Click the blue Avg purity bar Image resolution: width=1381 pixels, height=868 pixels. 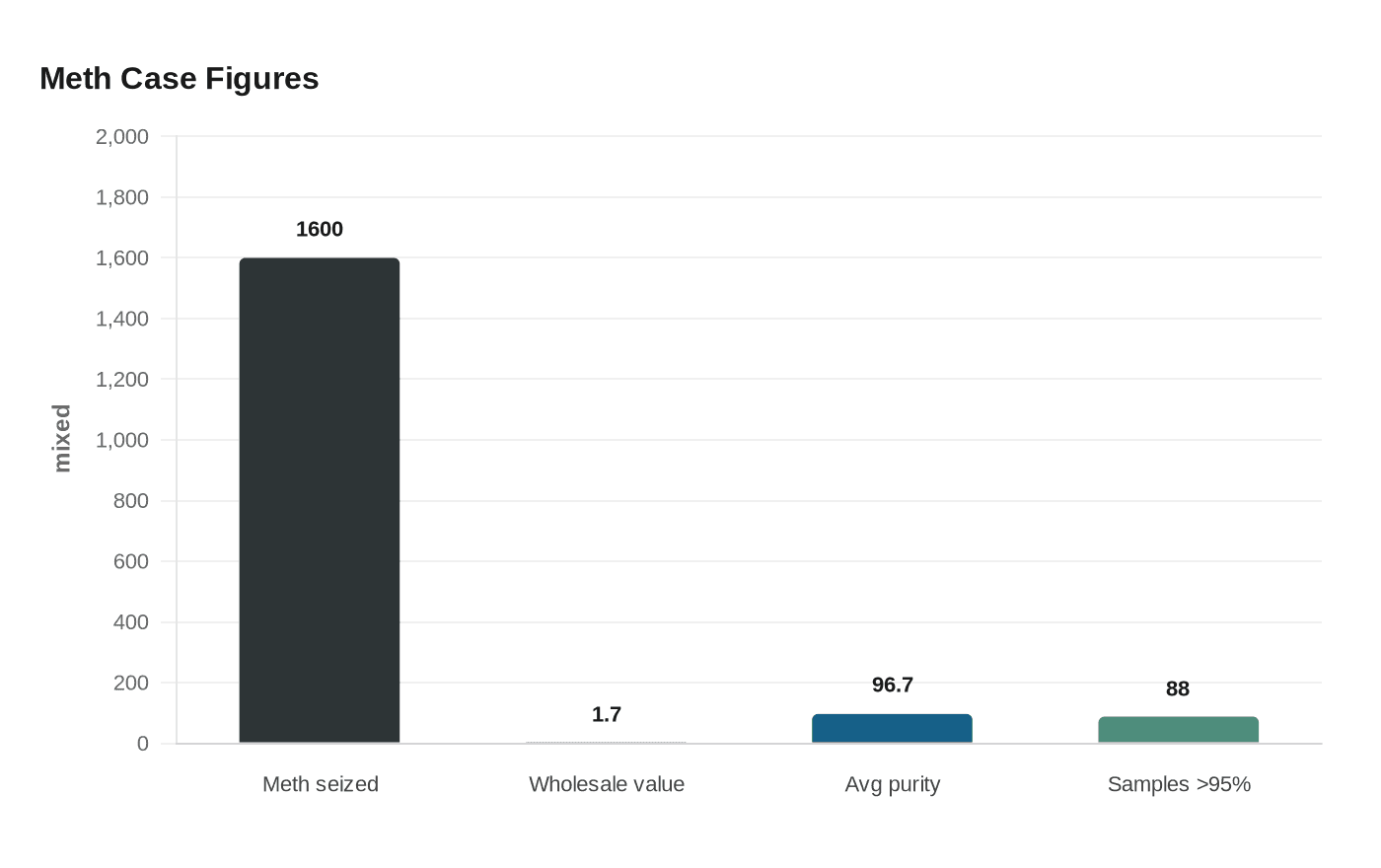point(892,728)
